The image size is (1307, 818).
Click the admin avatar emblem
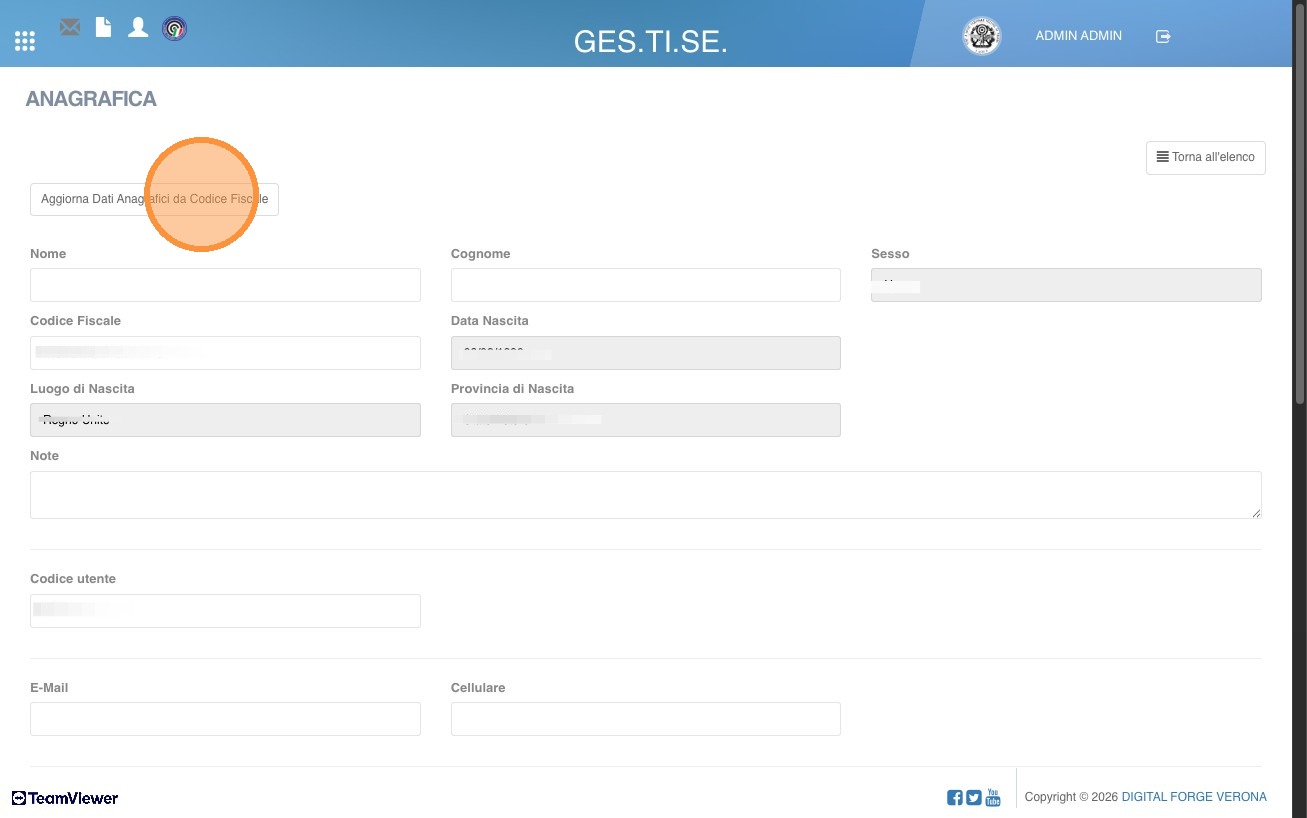click(982, 36)
